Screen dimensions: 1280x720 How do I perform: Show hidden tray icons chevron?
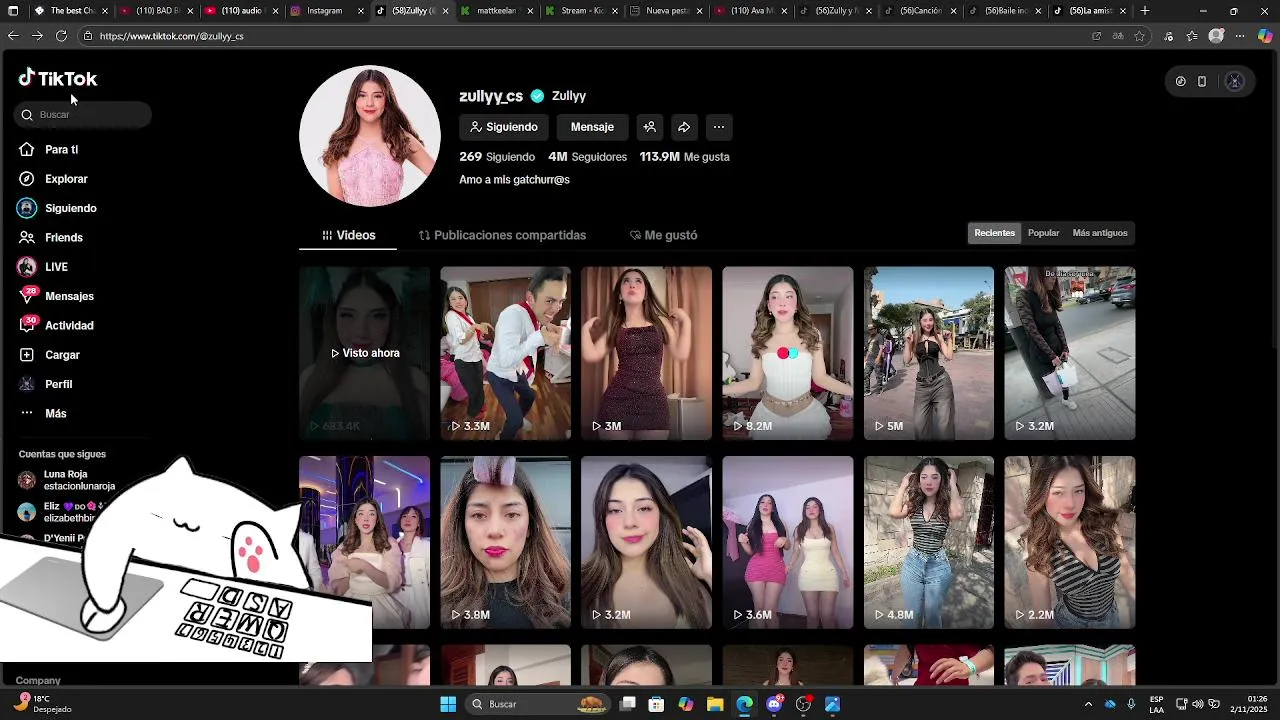1088,704
